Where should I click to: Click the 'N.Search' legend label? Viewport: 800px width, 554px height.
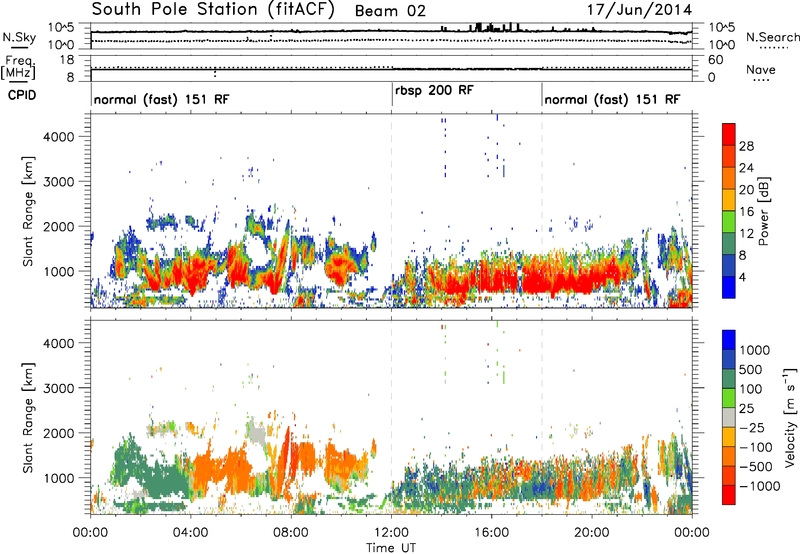pyautogui.click(x=772, y=37)
